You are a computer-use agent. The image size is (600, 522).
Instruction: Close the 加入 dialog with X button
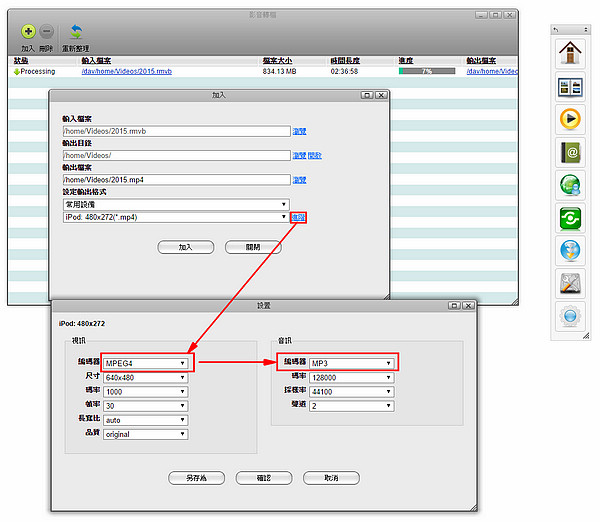[381, 95]
